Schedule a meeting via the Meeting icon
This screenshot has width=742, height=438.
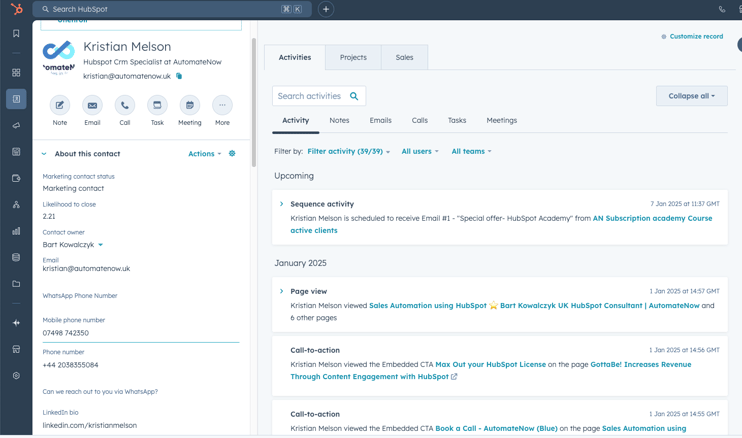pos(189,105)
